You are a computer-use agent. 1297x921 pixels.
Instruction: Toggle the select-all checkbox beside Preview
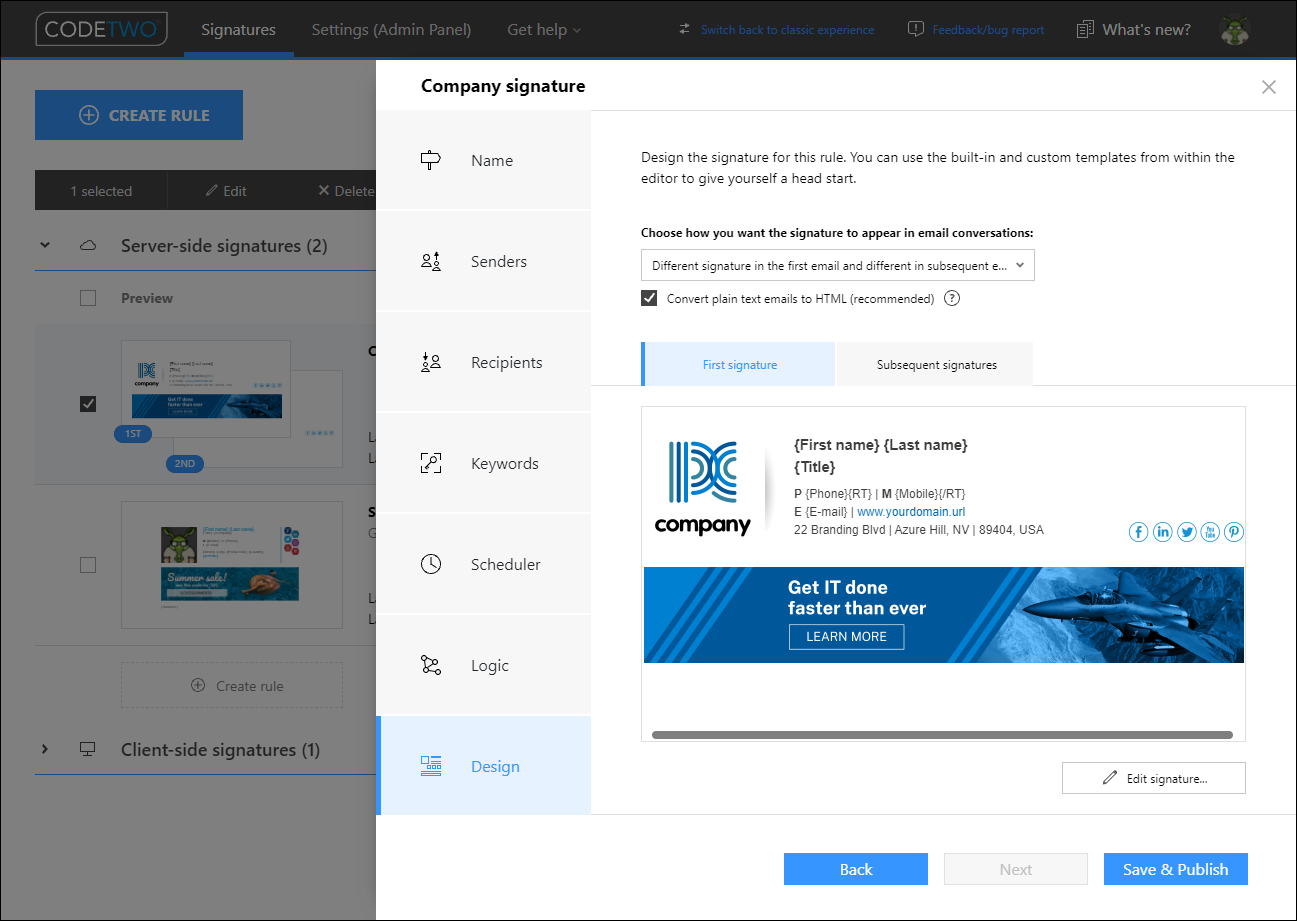pyautogui.click(x=88, y=298)
